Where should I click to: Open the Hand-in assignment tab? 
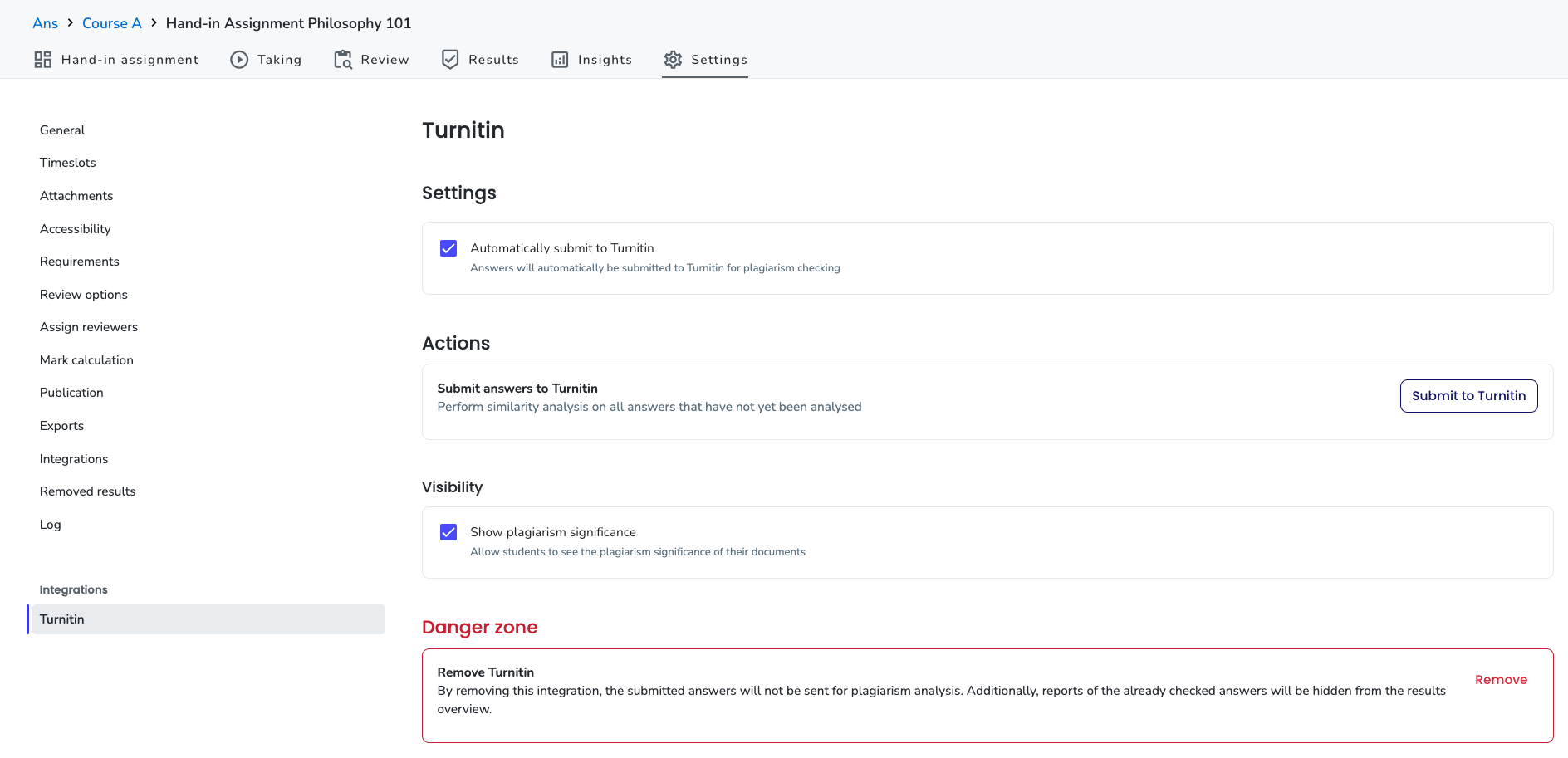(x=117, y=60)
